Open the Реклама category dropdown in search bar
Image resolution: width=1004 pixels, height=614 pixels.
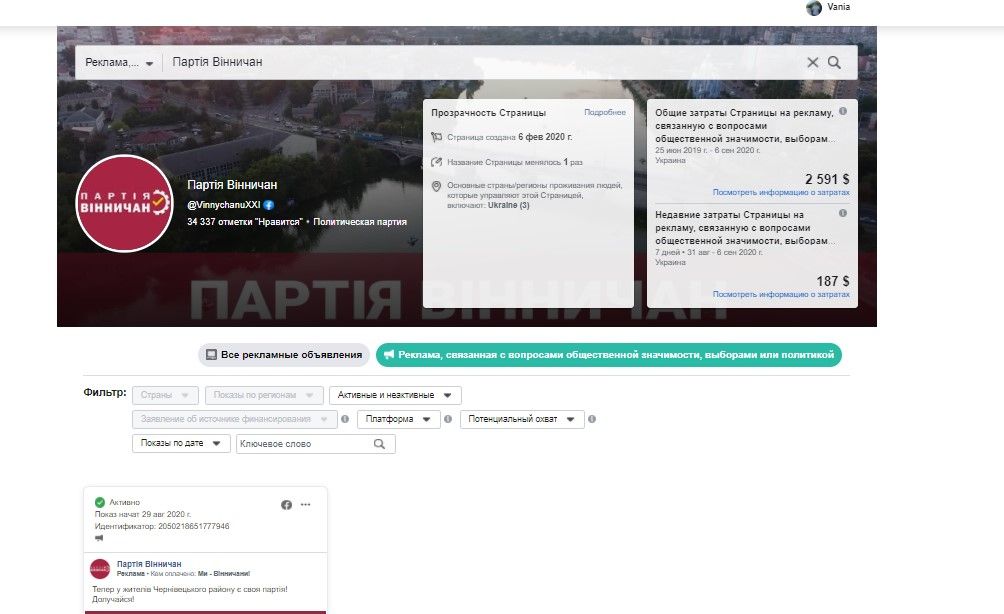coord(119,63)
